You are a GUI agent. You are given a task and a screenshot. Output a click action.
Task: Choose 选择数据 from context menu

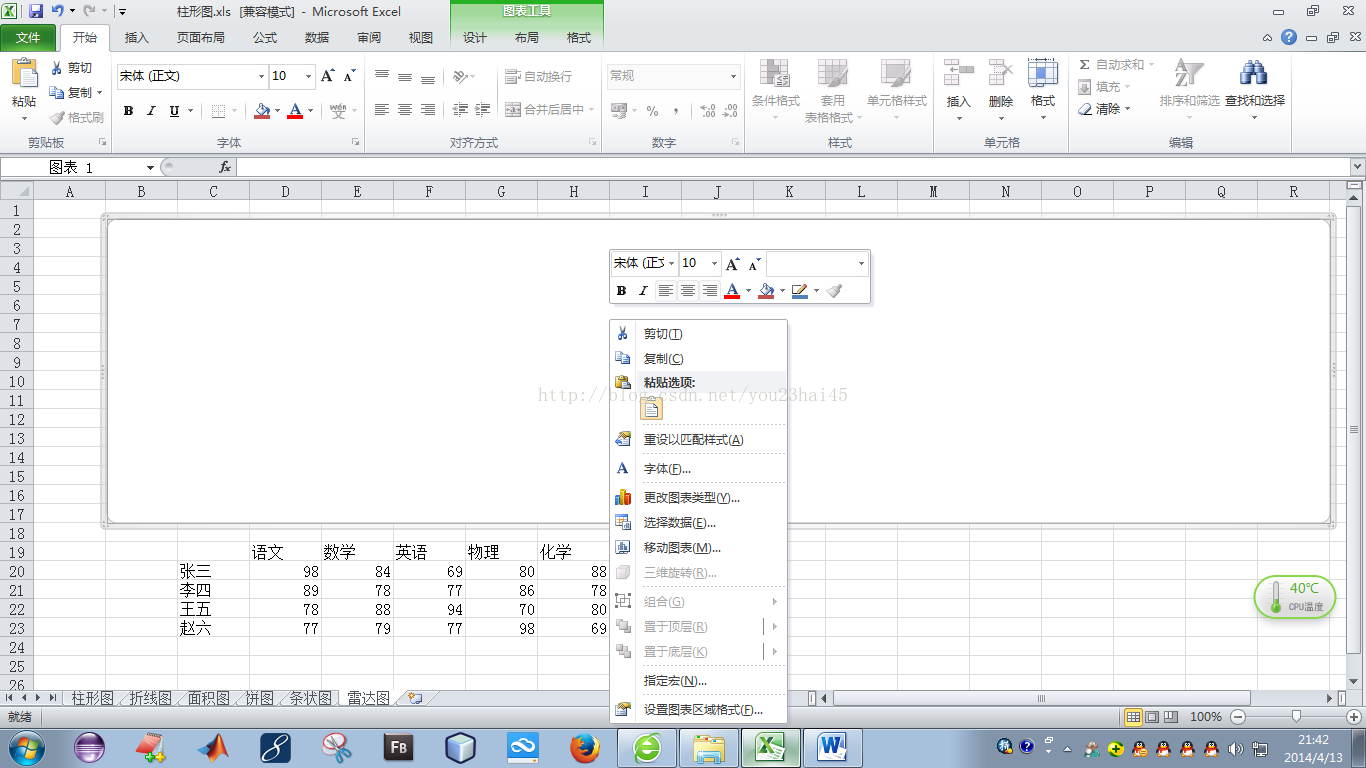tap(698, 523)
